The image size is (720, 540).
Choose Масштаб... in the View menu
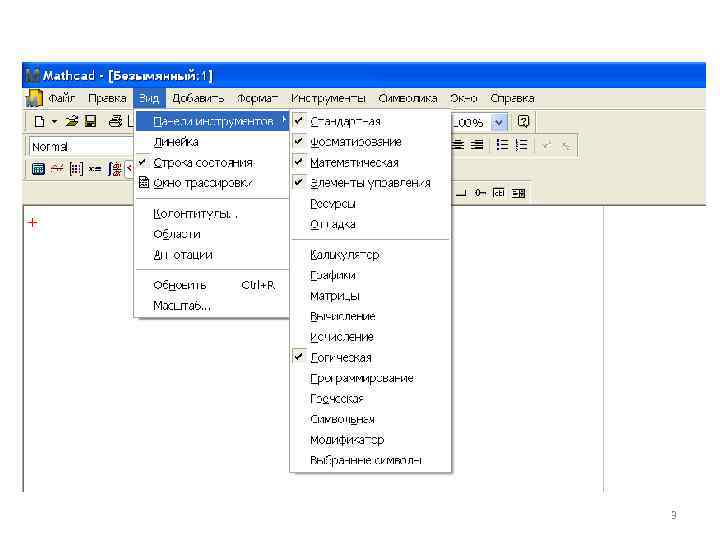(x=212, y=305)
